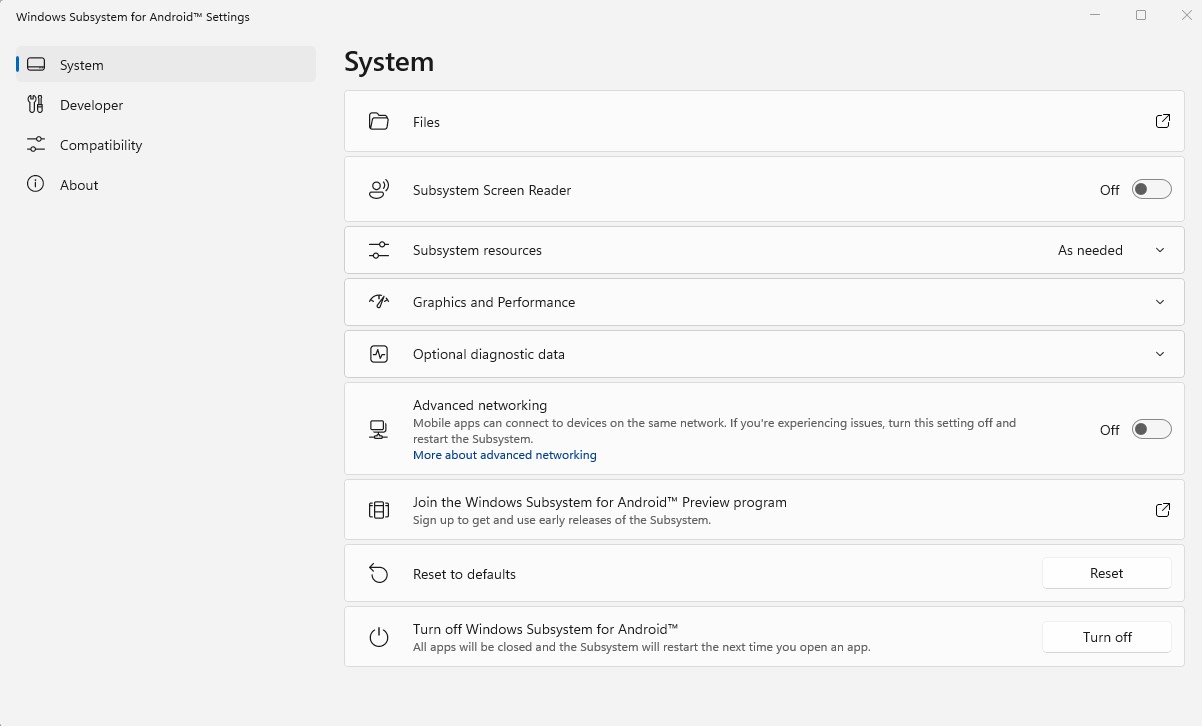The height and width of the screenshot is (726, 1202).
Task: Open Preview program via external link icon
Action: point(1162,510)
